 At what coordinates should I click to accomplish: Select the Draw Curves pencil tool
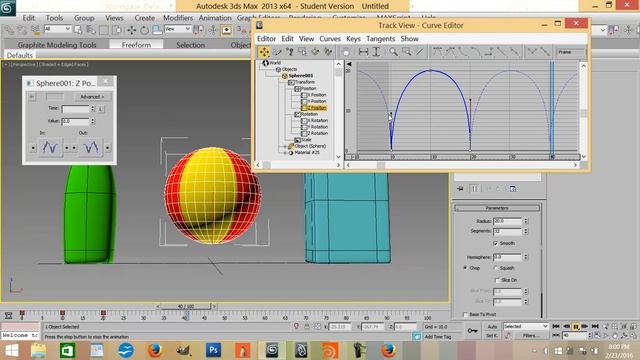277,52
